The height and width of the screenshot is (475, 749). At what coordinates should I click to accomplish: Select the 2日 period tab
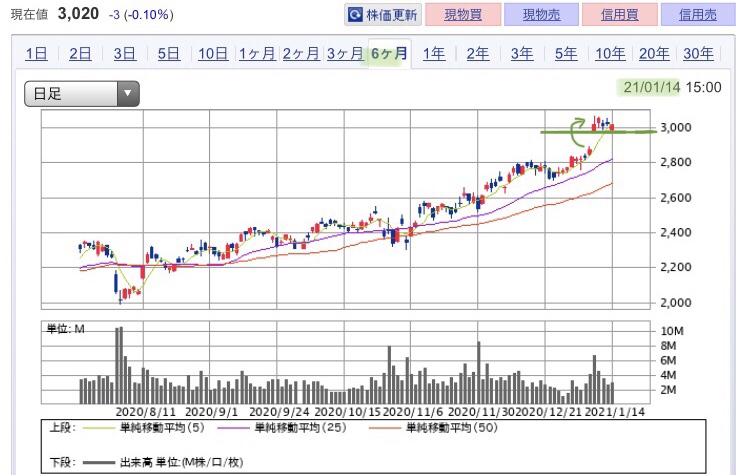tap(80, 54)
